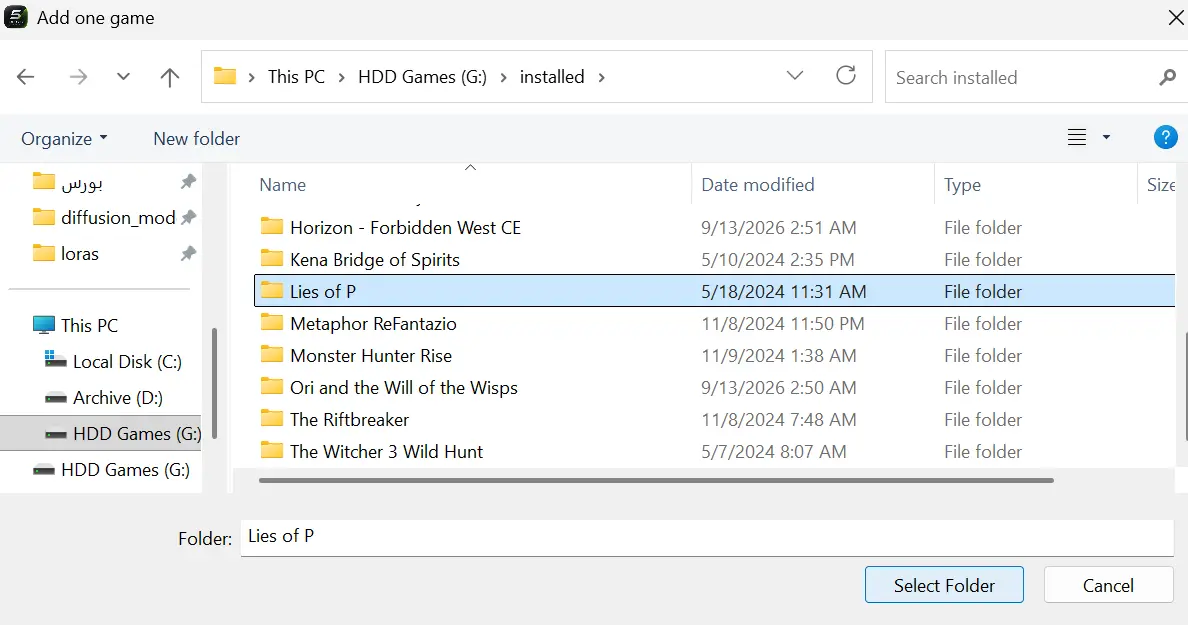Select Kena Bridge of Spirits folder
The image size is (1188, 625).
pos(714,260)
